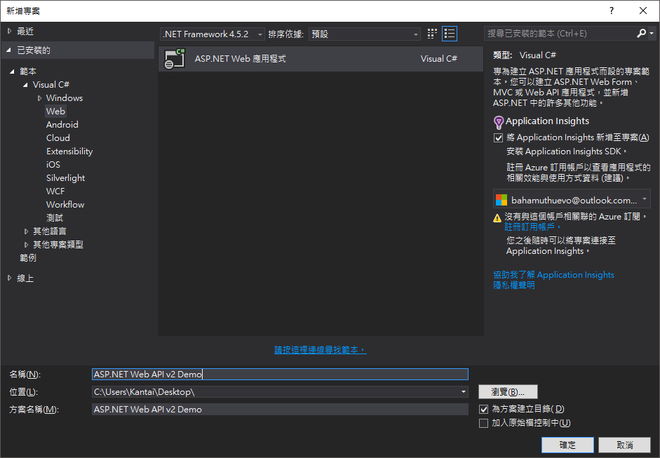
Task: Select the Android tree item
Action: point(62,125)
